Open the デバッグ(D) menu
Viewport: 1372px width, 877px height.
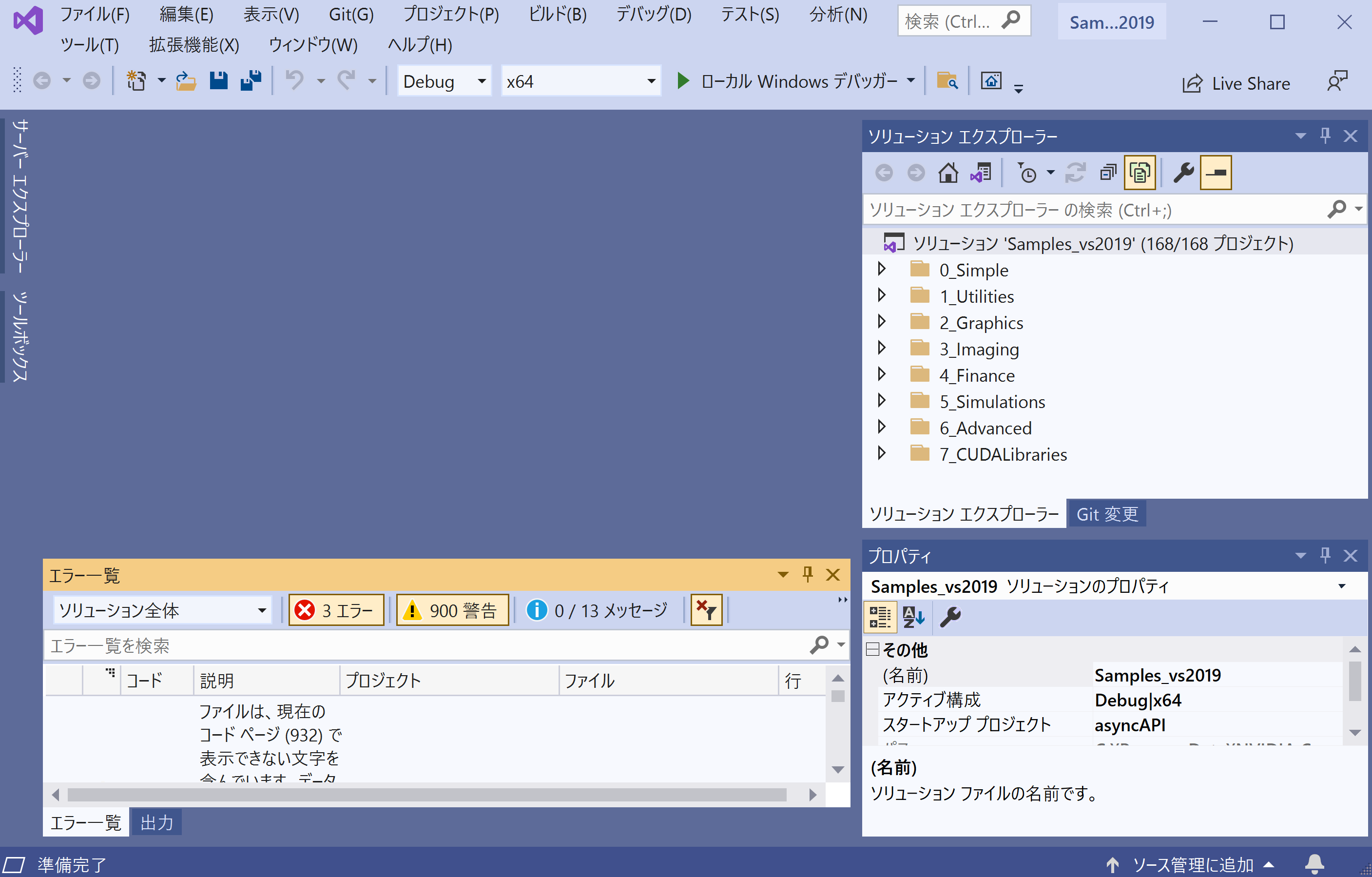click(x=654, y=14)
